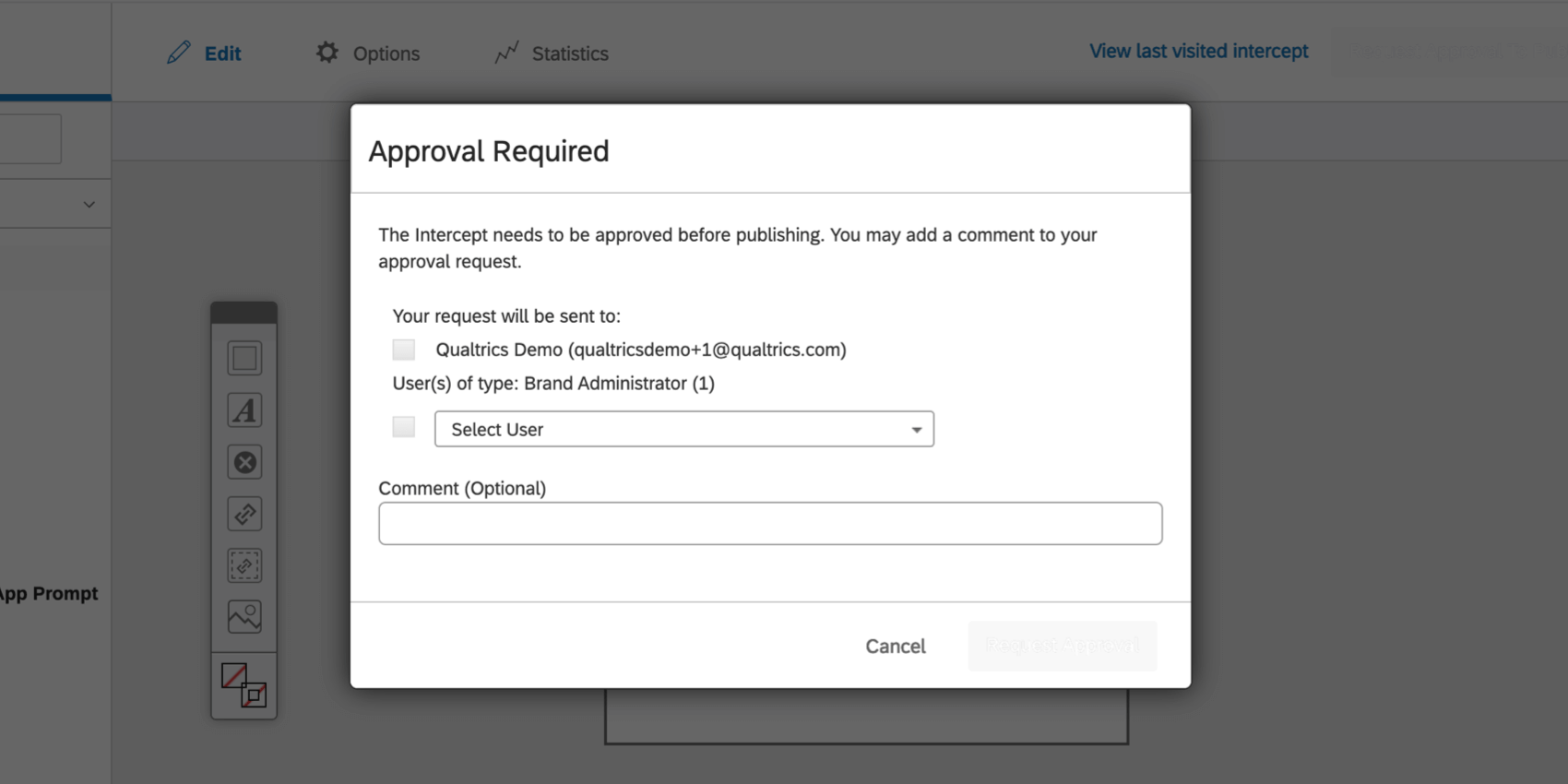Click the circled X delete tool
1568x784 pixels.
pyautogui.click(x=244, y=461)
